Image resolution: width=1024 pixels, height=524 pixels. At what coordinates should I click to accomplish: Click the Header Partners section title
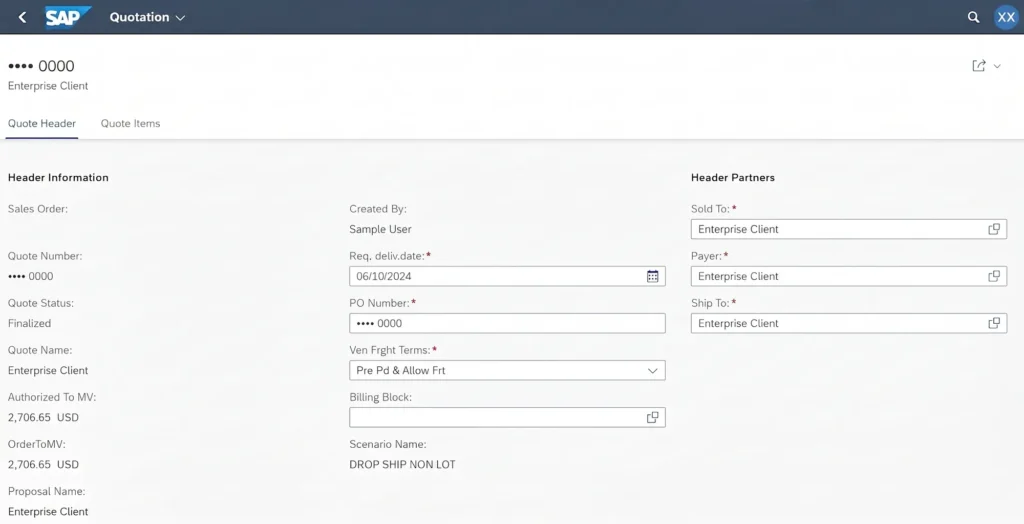coord(733,178)
